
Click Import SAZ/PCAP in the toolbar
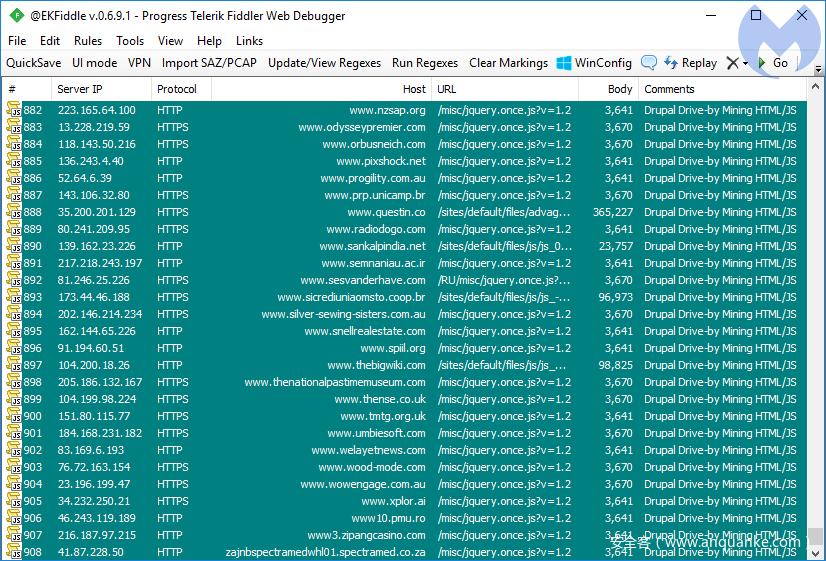[209, 63]
